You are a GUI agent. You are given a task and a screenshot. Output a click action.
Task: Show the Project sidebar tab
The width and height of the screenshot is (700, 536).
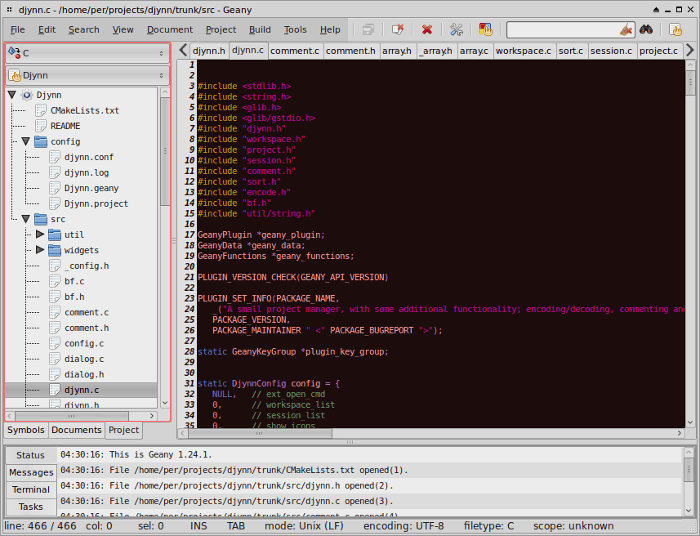tap(124, 430)
